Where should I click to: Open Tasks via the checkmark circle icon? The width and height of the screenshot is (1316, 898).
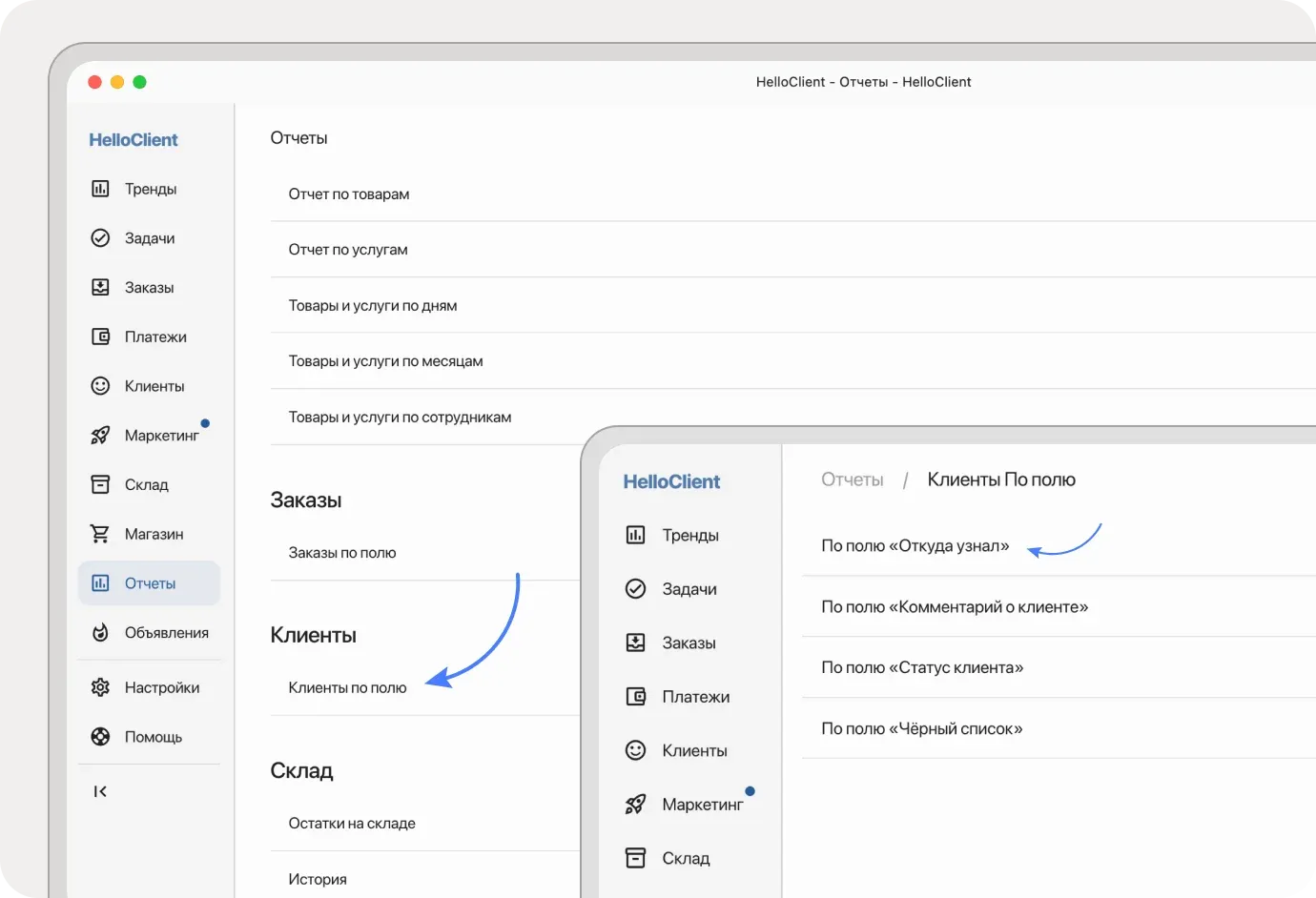click(x=100, y=238)
